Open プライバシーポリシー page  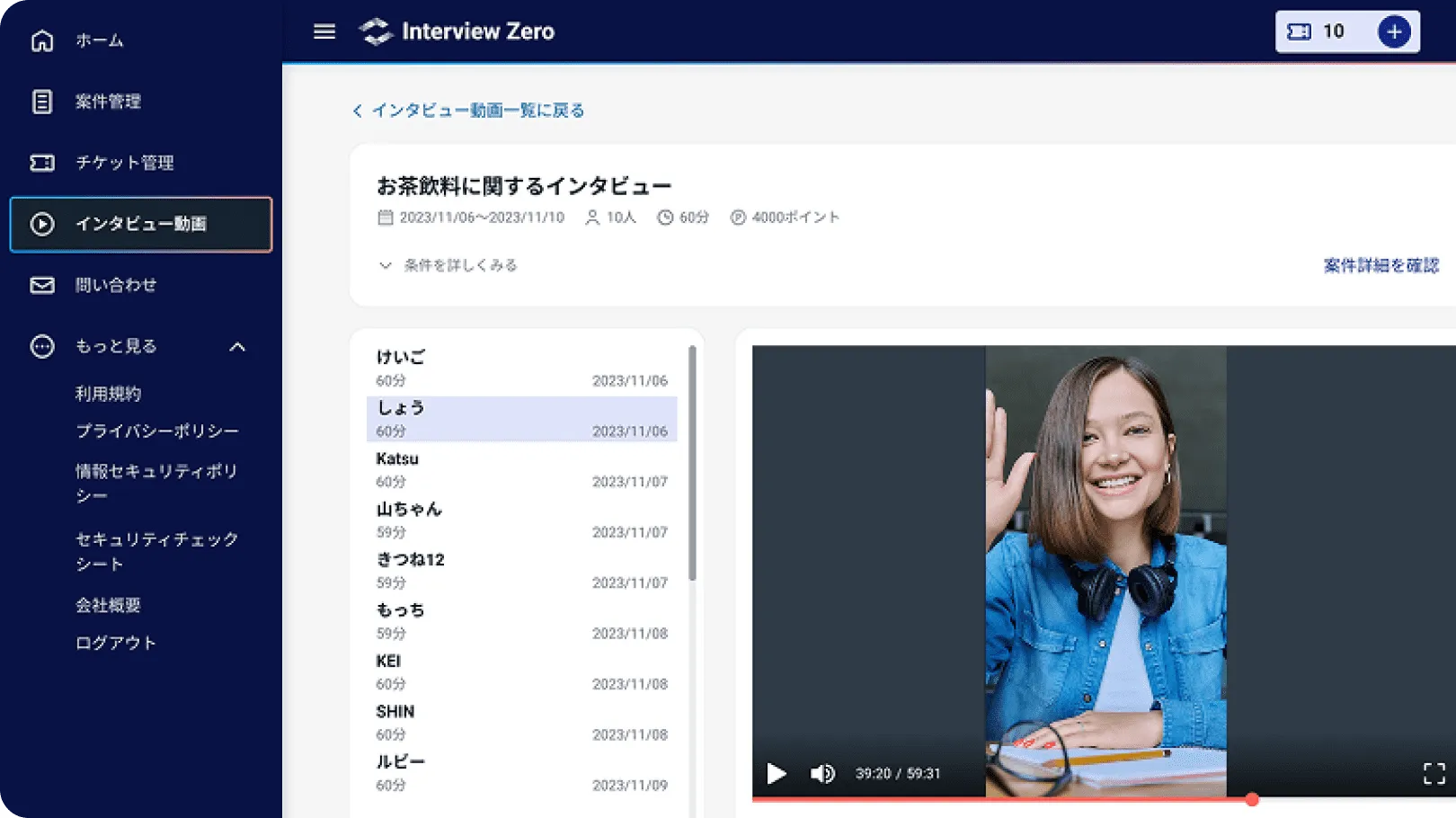click(157, 431)
